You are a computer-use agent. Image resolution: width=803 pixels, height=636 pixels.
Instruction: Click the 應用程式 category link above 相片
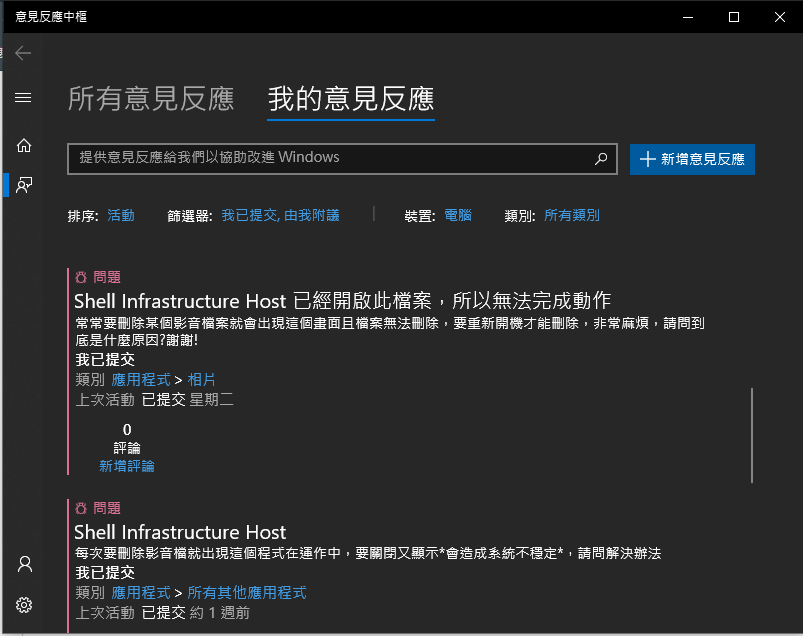click(141, 379)
